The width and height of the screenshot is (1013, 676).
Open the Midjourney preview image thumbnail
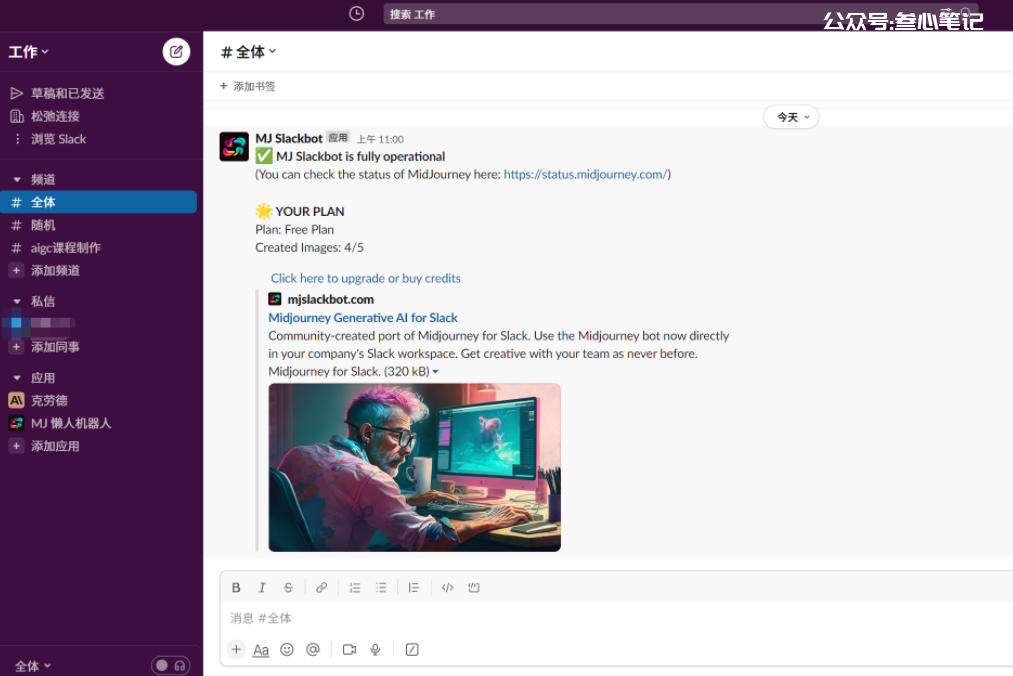pos(415,467)
